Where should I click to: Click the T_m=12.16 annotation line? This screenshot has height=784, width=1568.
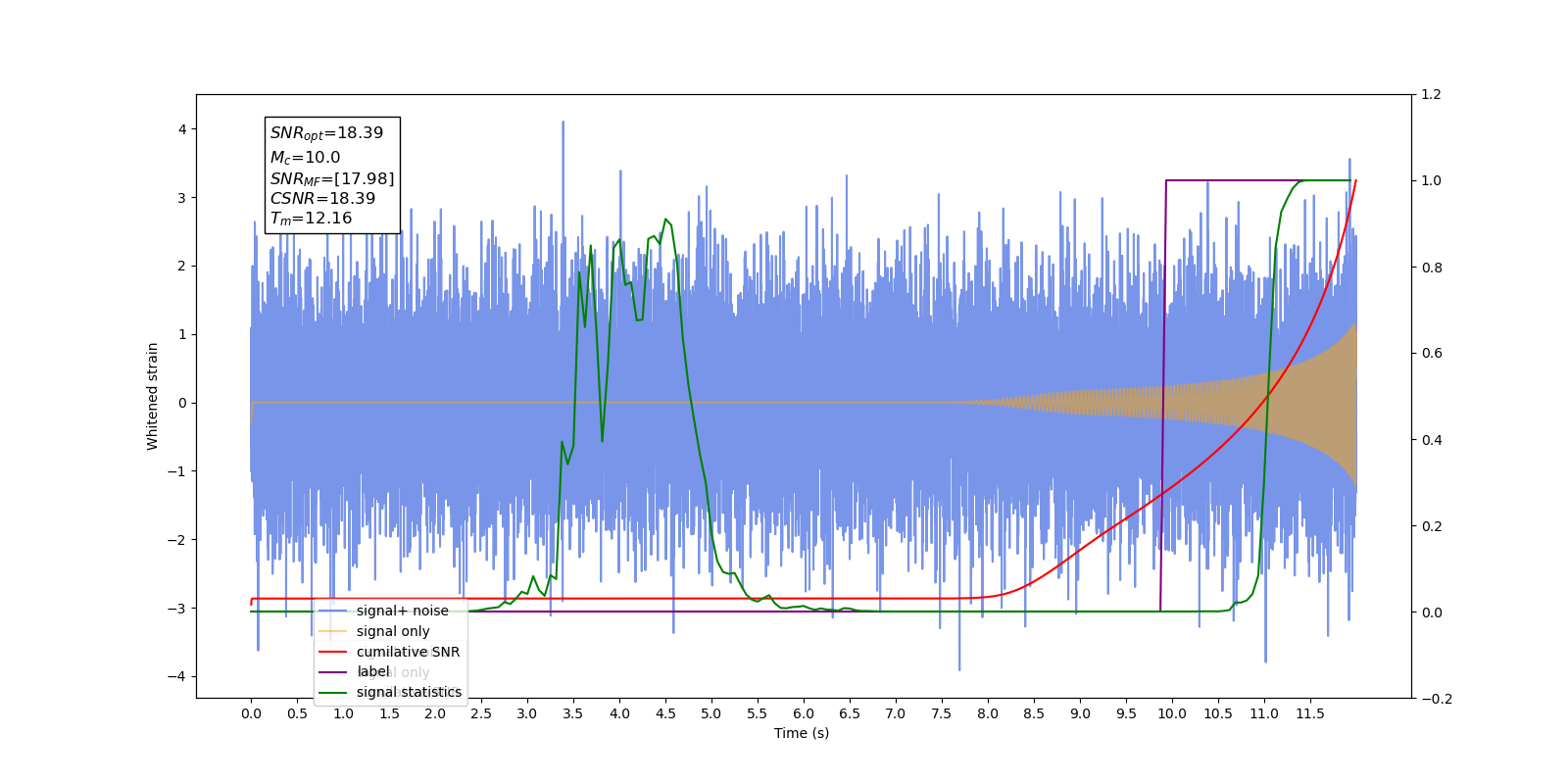pos(311,219)
